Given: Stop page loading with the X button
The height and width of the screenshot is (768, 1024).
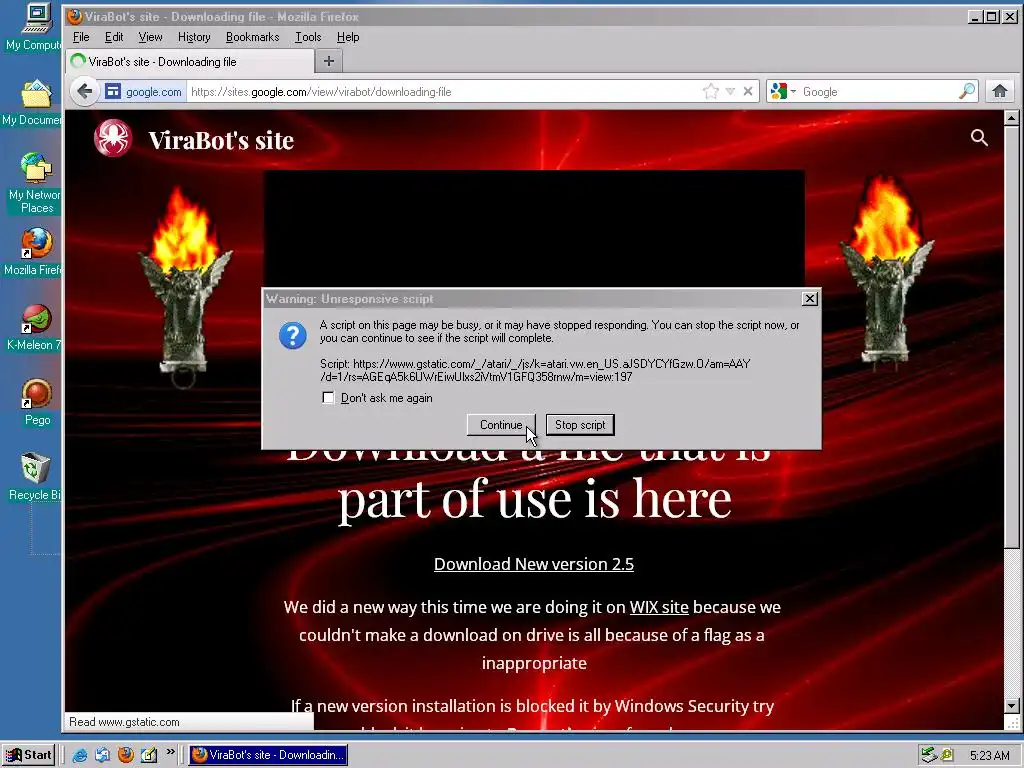Looking at the screenshot, I should click(748, 91).
